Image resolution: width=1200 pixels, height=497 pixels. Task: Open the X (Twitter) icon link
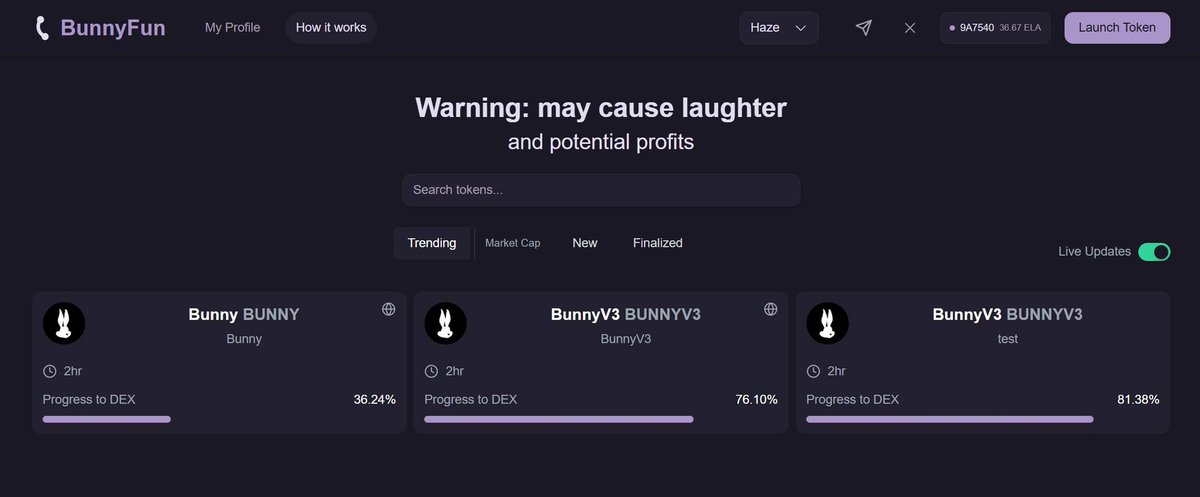(x=910, y=28)
